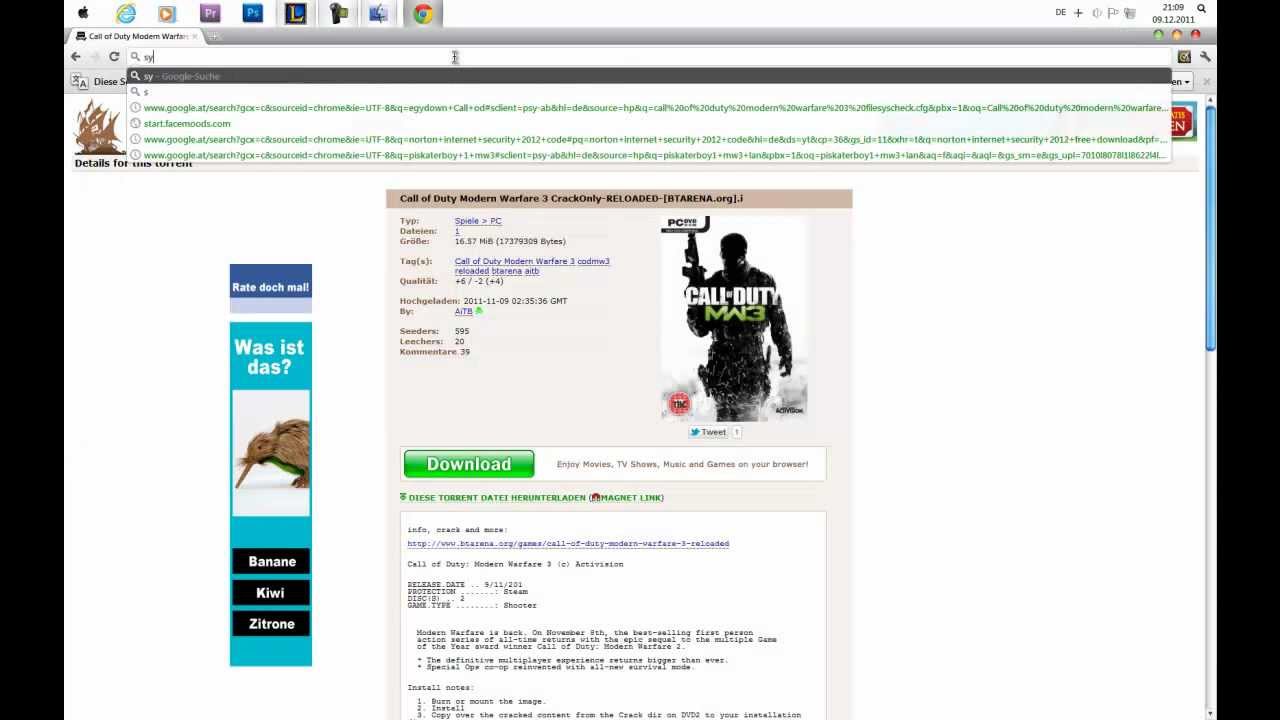Go back to the previous page

pyautogui.click(x=76, y=57)
